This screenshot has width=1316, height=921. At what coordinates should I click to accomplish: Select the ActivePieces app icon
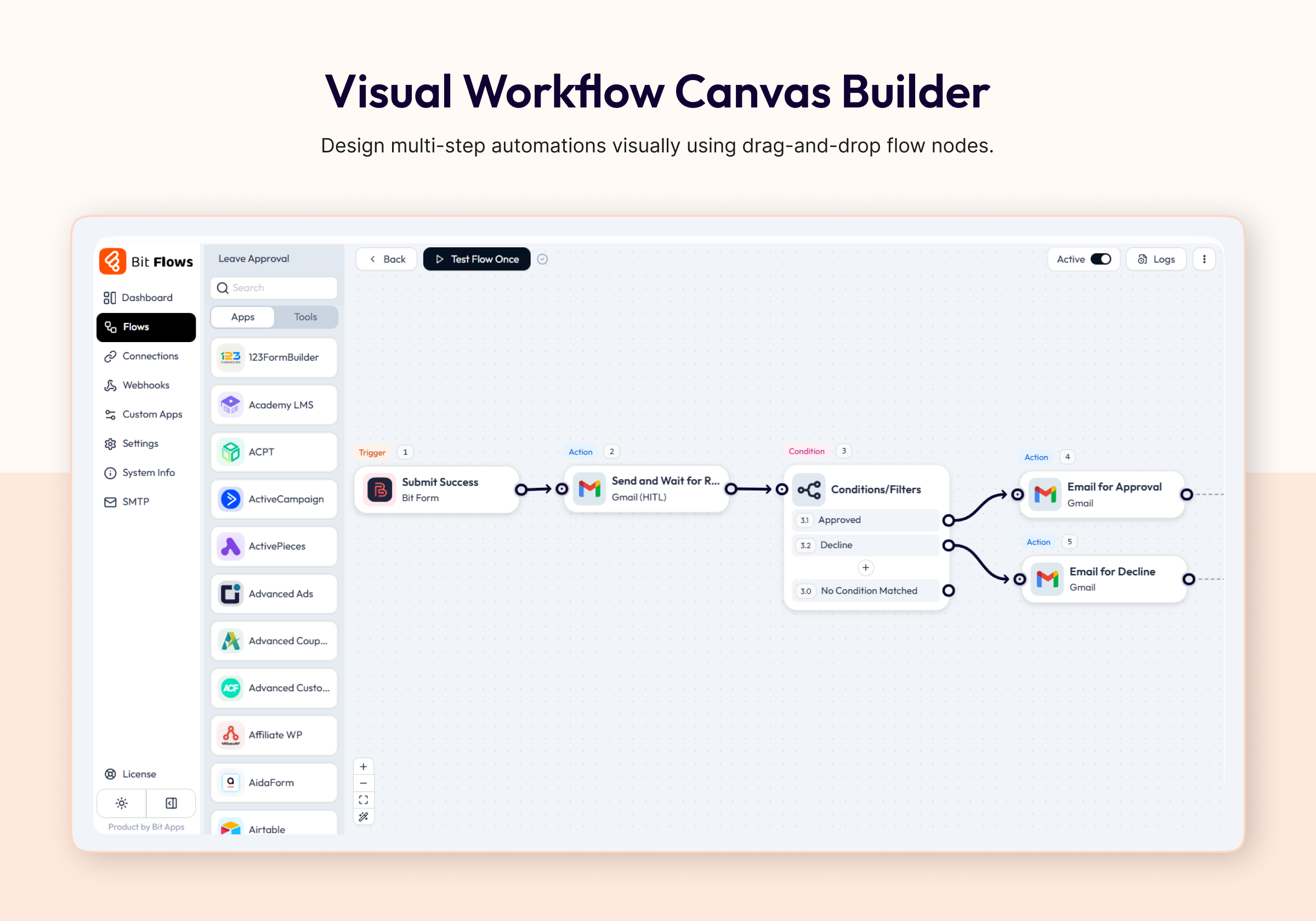230,546
